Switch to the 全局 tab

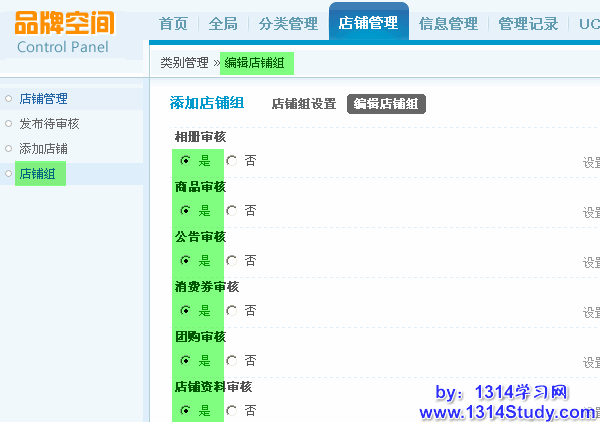(x=224, y=23)
